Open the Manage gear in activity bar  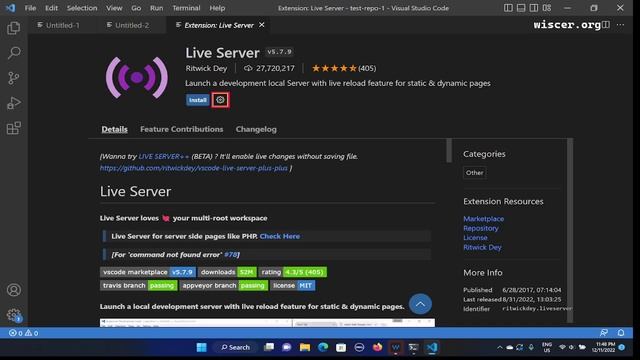(x=13, y=315)
